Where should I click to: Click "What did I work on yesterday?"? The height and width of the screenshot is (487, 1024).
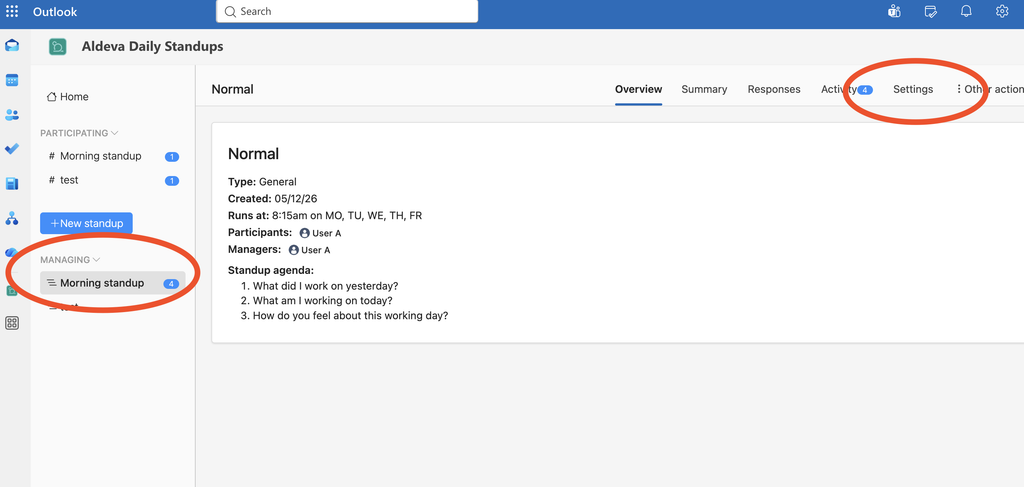point(325,286)
